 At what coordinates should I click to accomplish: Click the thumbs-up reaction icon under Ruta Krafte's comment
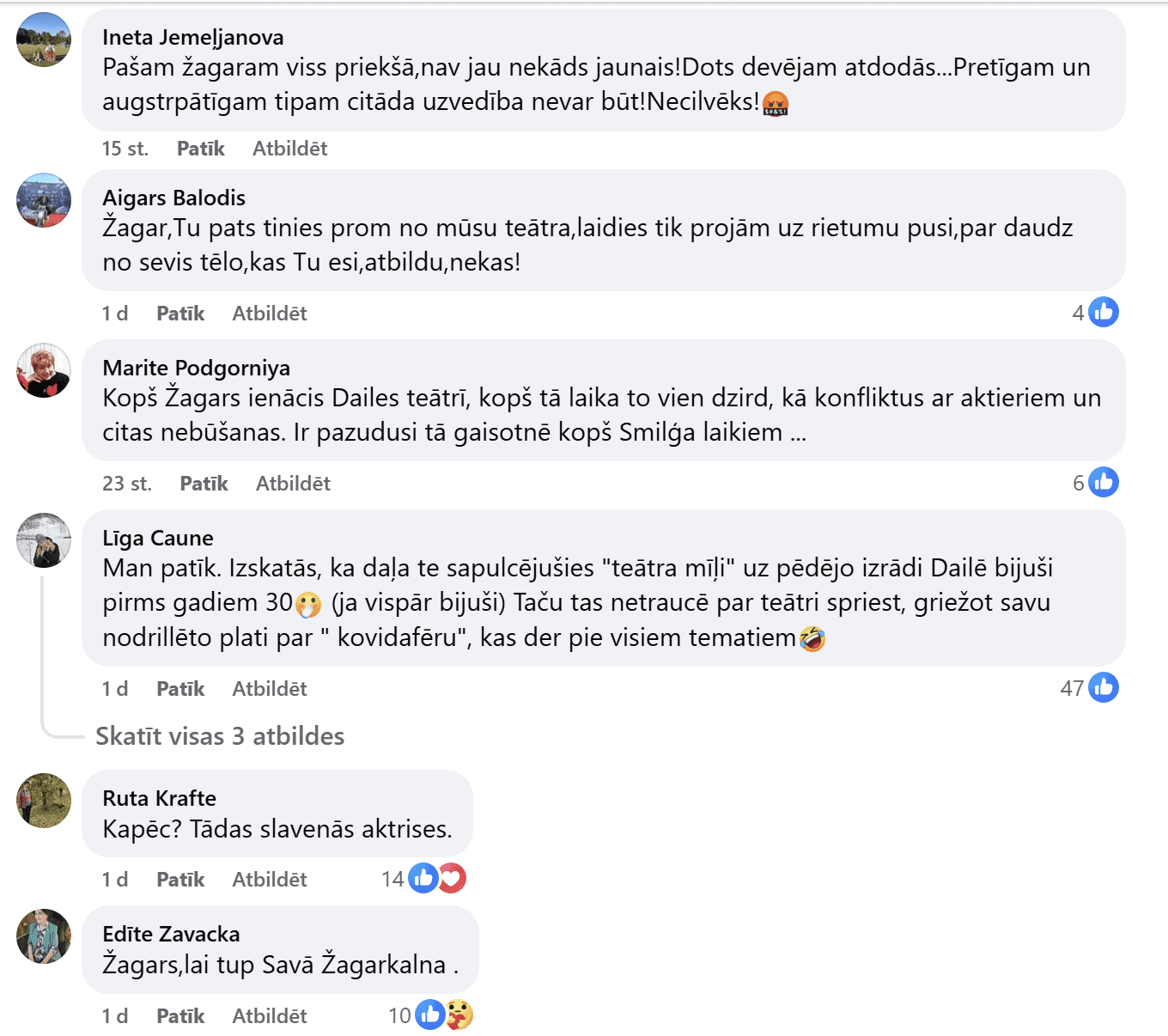pyautogui.click(x=423, y=878)
